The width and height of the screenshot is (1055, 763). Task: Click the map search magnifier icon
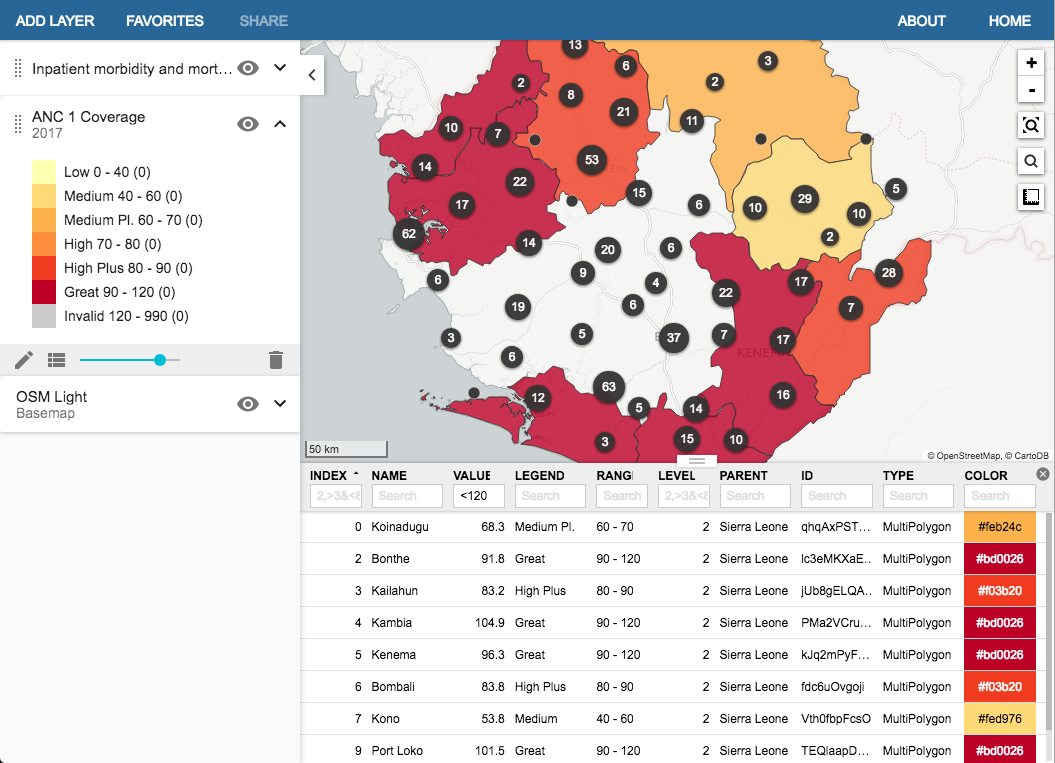pyautogui.click(x=1031, y=161)
